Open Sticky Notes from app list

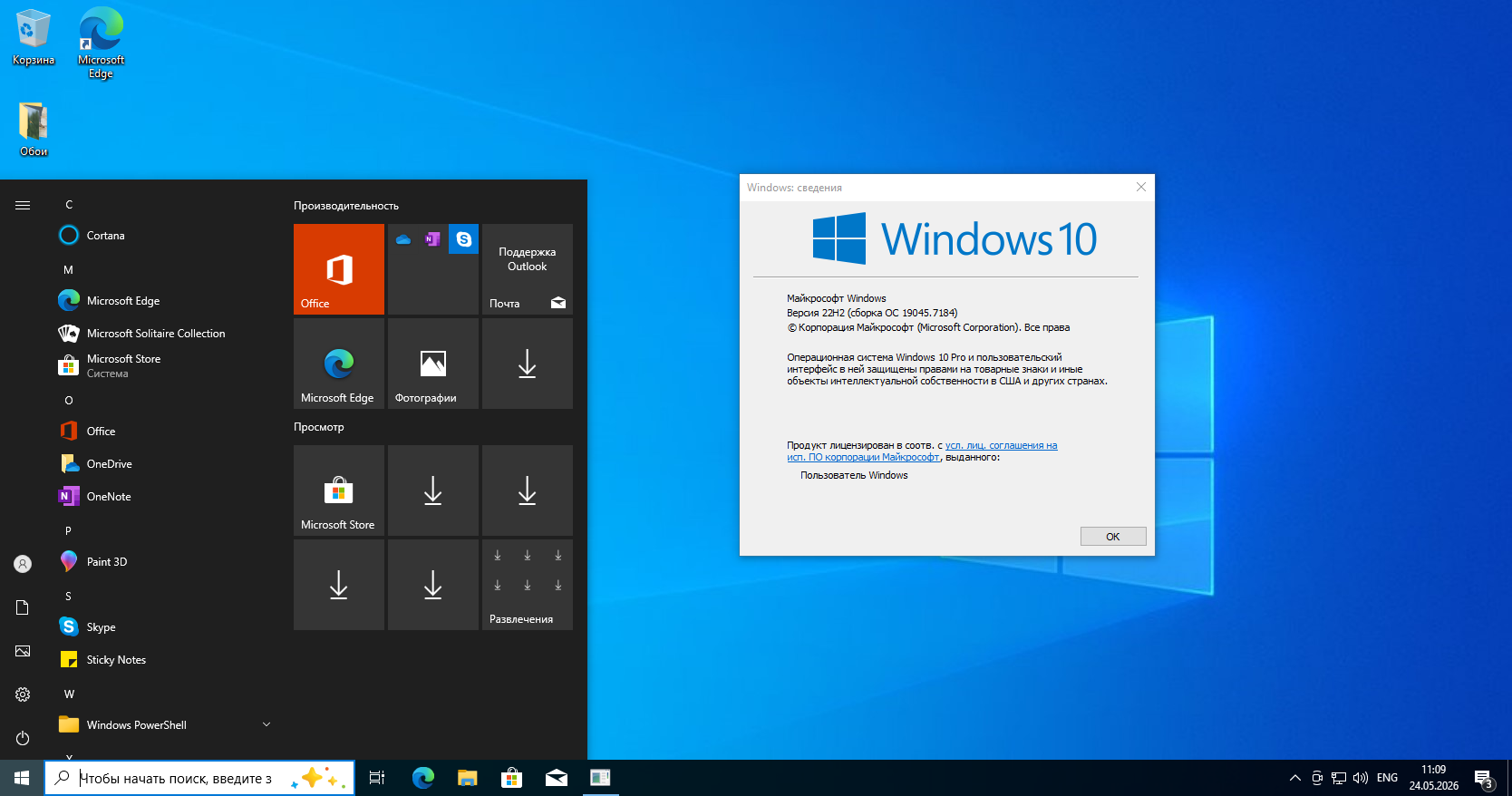pyautogui.click(x=165, y=660)
